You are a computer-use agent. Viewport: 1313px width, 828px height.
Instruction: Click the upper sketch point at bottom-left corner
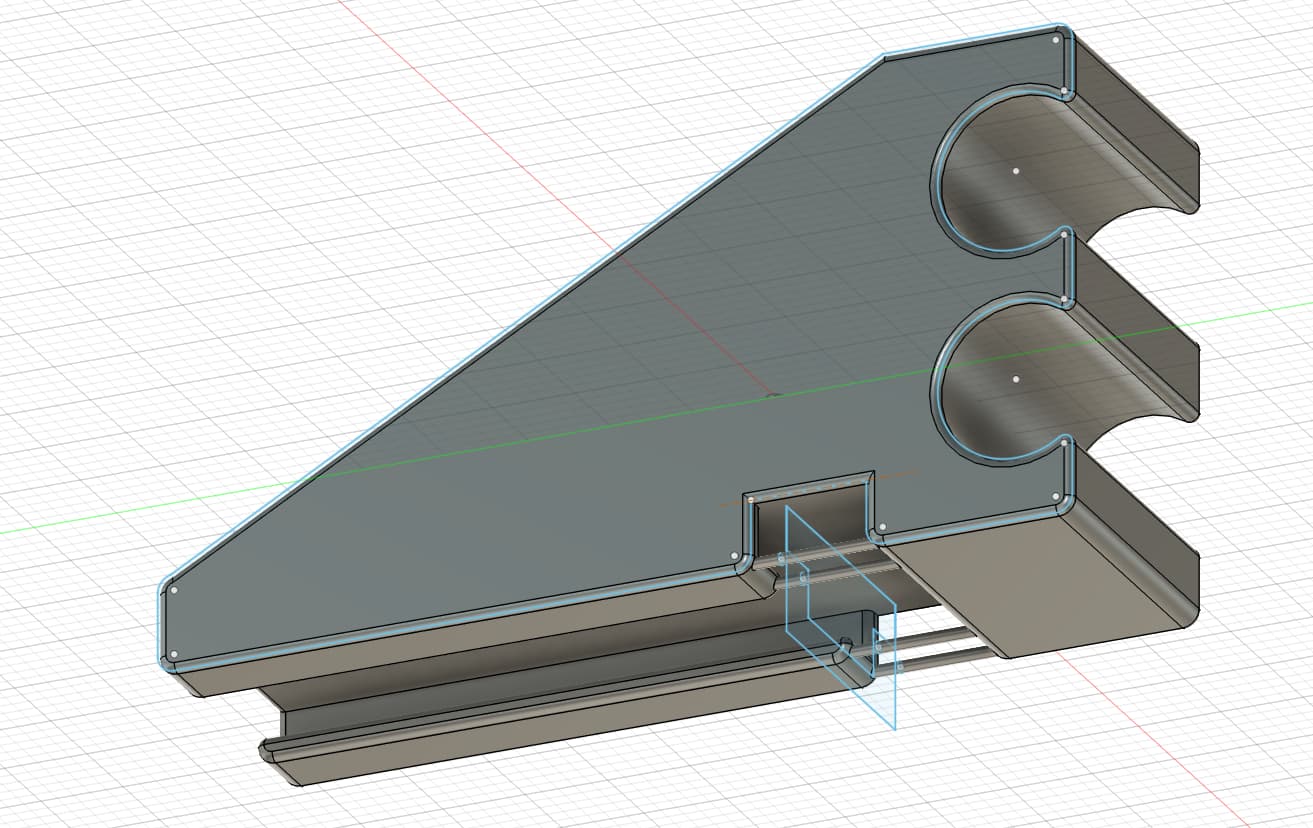coord(174,590)
